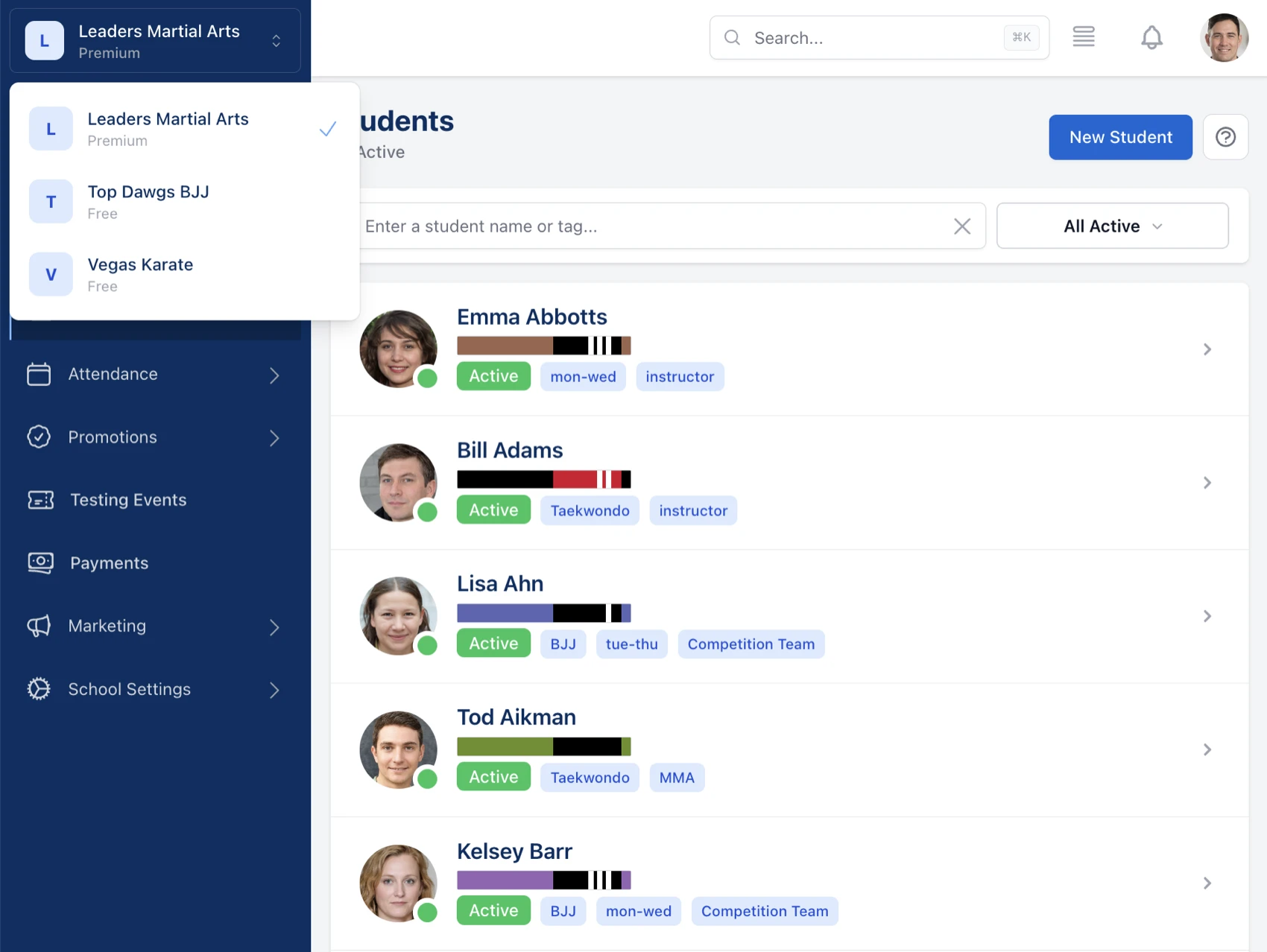Clear the student name filter with X
This screenshot has height=952, width=1267.
click(961, 226)
